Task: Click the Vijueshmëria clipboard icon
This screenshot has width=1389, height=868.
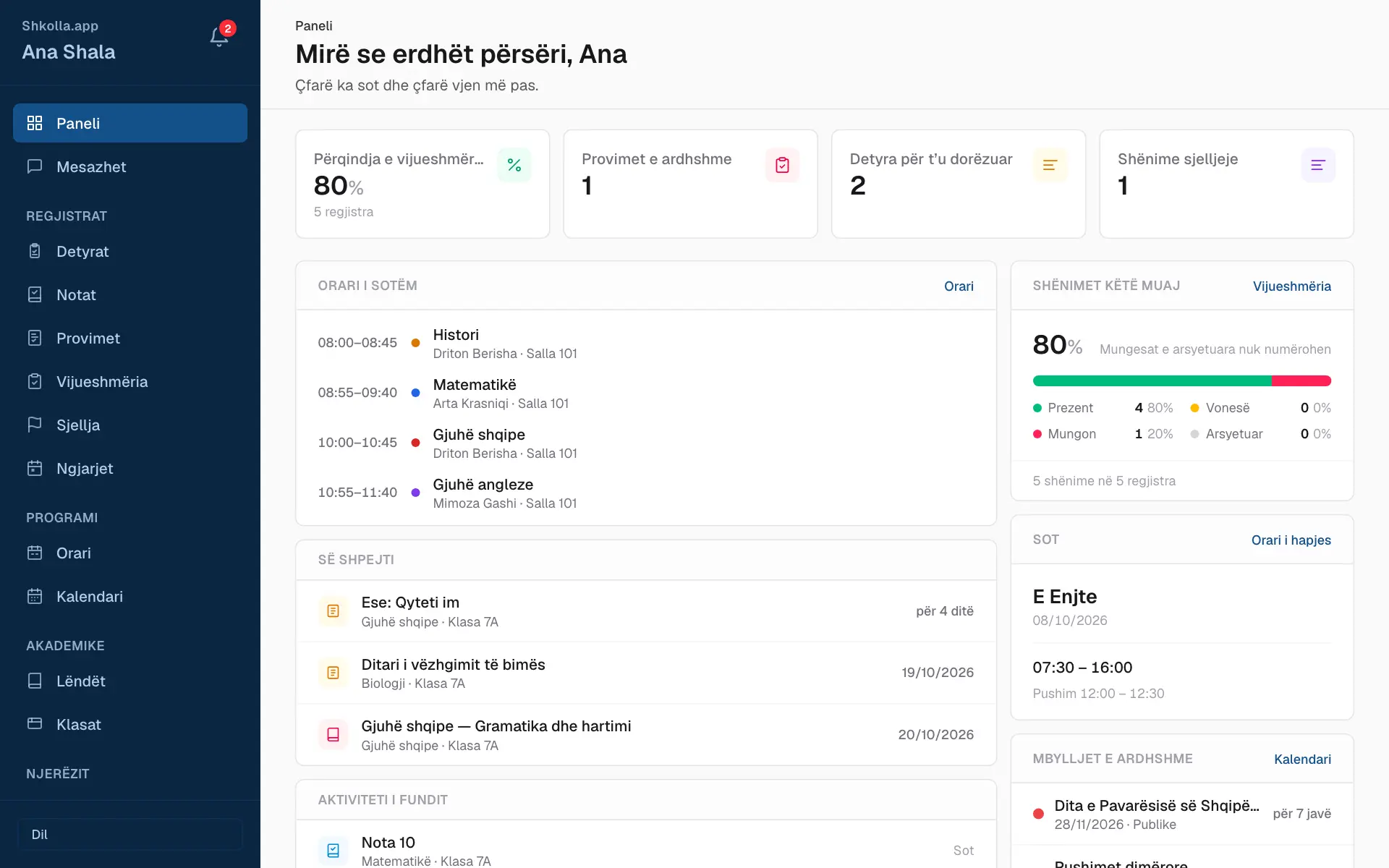Action: pyautogui.click(x=35, y=381)
